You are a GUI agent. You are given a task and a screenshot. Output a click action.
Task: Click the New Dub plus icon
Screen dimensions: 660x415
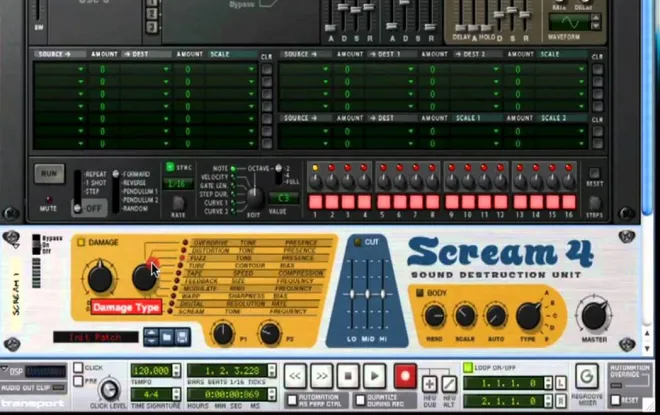tap(429, 384)
